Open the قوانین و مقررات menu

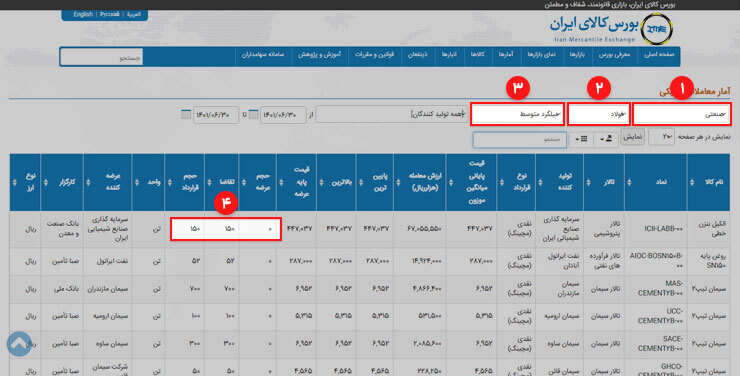click(374, 55)
